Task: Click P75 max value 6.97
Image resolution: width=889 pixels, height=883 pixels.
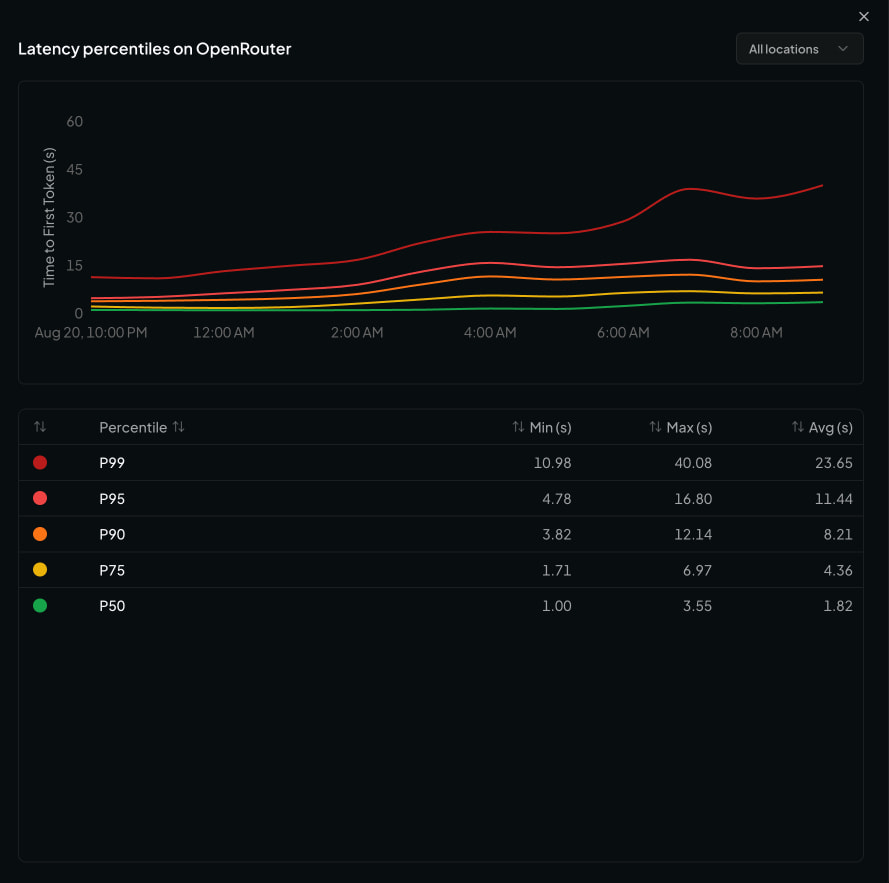Action: click(697, 570)
